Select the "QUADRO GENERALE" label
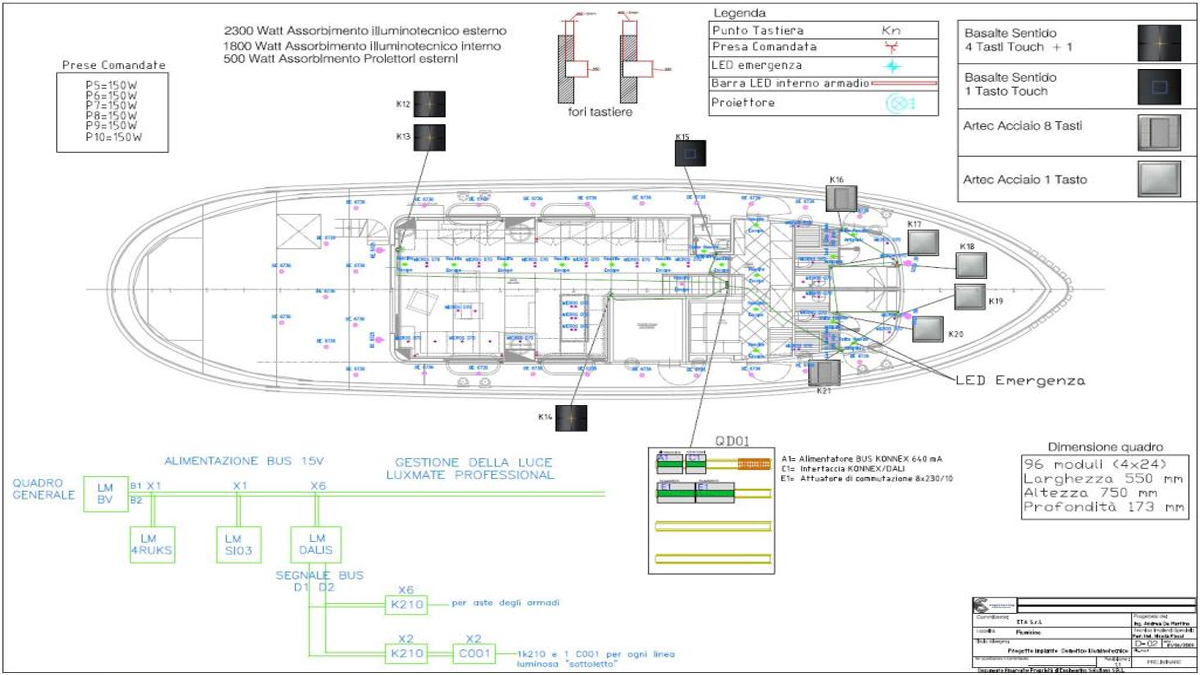The height and width of the screenshot is (675, 1200). [x=43, y=488]
